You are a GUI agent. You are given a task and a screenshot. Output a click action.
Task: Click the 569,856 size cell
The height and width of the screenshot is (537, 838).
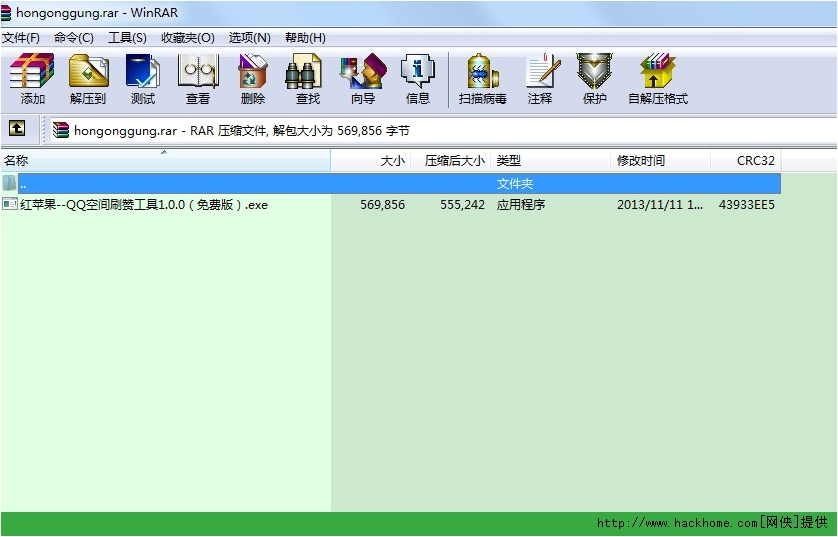click(x=382, y=205)
